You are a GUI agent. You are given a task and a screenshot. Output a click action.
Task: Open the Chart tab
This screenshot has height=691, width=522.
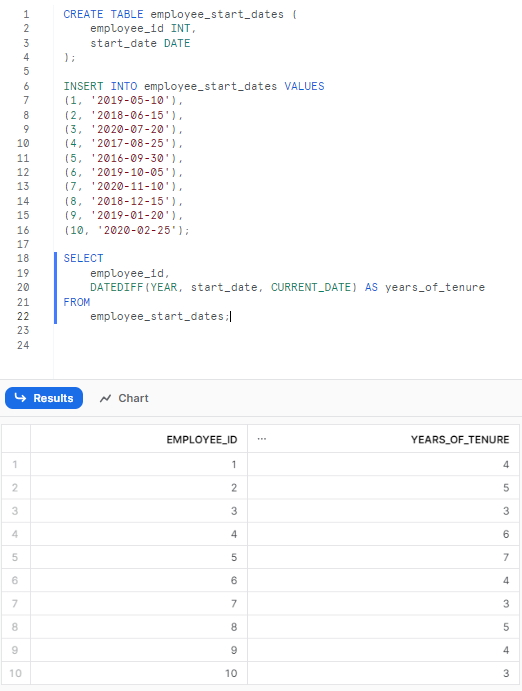pos(124,398)
